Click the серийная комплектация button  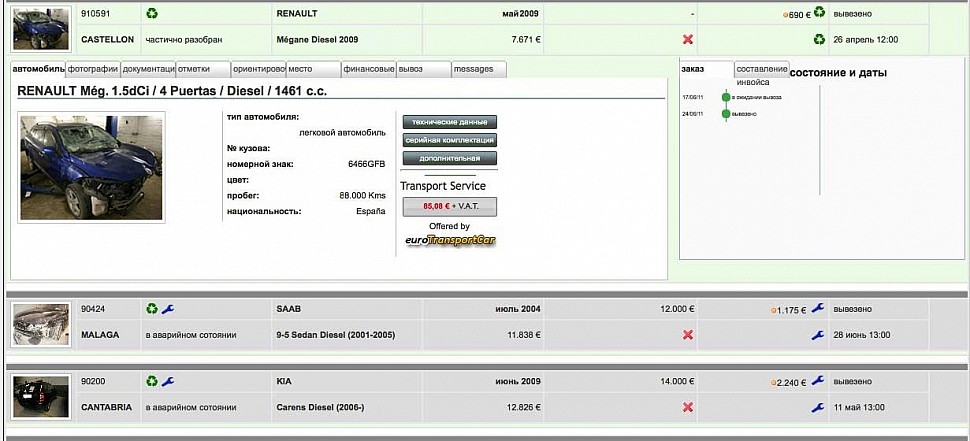(x=450, y=140)
